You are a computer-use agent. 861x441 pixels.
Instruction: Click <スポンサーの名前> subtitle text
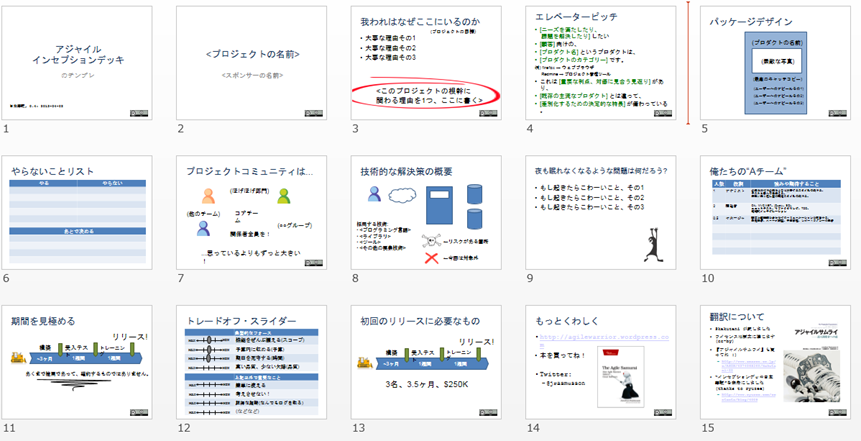(253, 75)
